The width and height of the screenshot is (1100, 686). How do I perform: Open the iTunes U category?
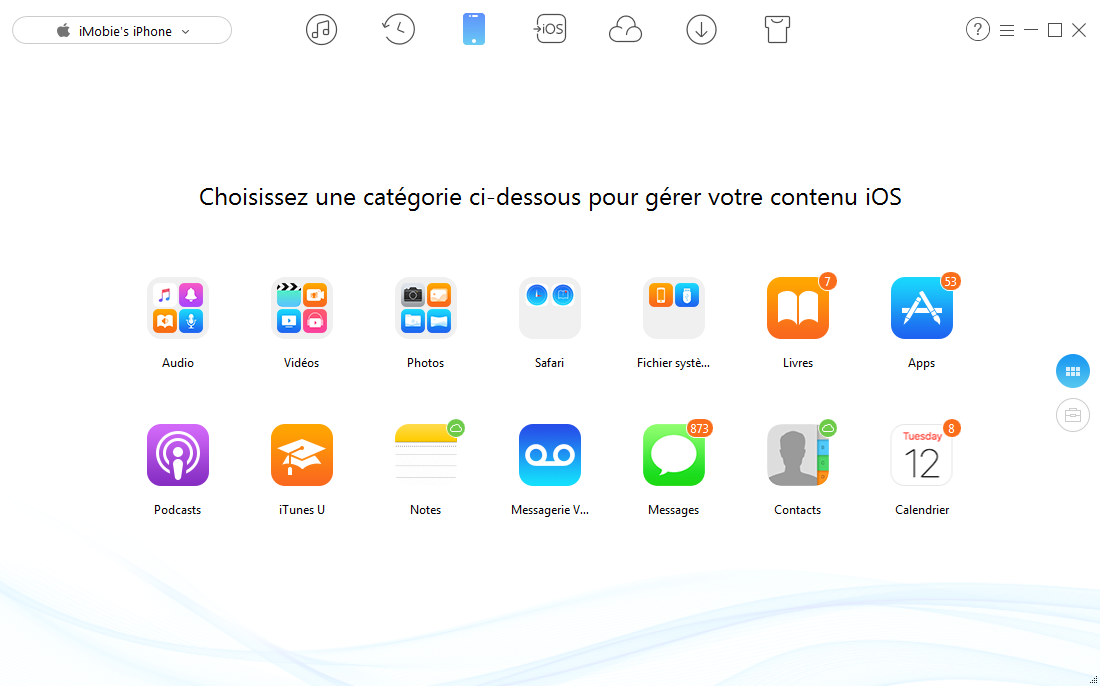pos(302,455)
